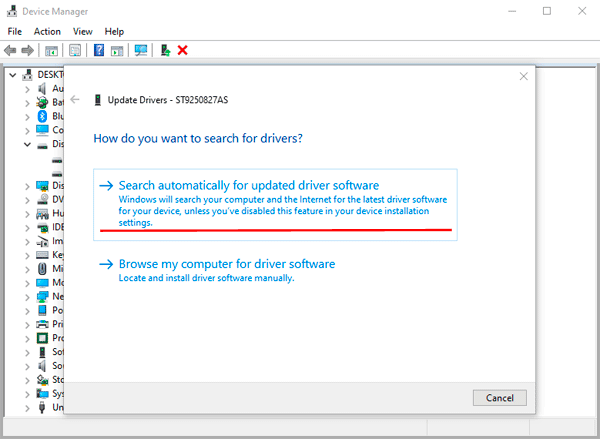Toggle the Show/Hide Action Pane toolbar icon
600x439 pixels.
point(117,50)
